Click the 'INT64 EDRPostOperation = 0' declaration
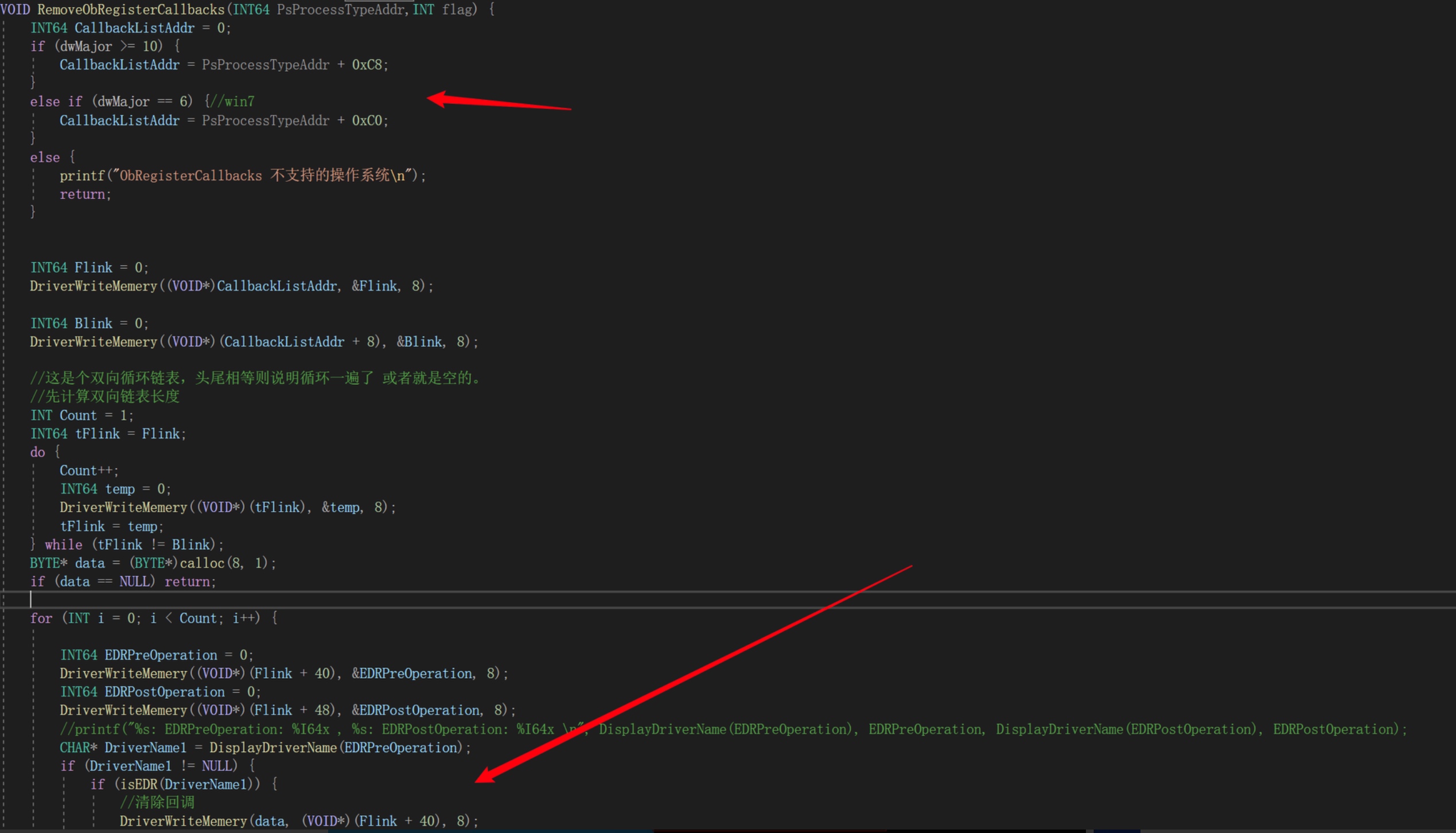The image size is (1456, 833). point(160,692)
